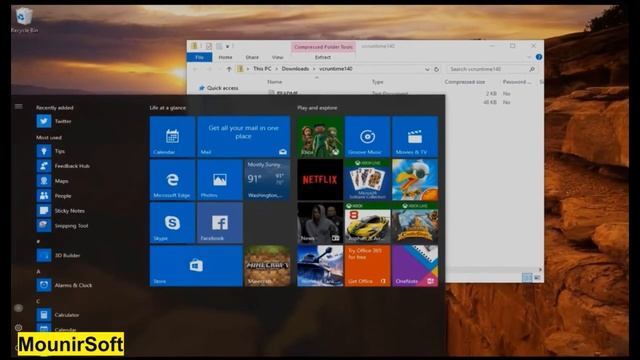Screen dimensions: 640x360
Task: Open Settings gear in Start menu
Action: click(18, 327)
